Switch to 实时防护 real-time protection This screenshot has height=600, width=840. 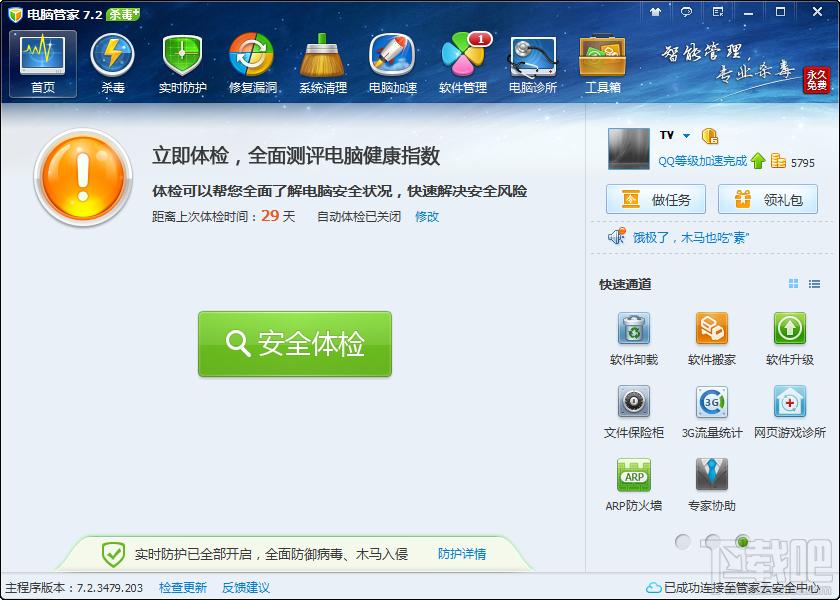(x=182, y=64)
